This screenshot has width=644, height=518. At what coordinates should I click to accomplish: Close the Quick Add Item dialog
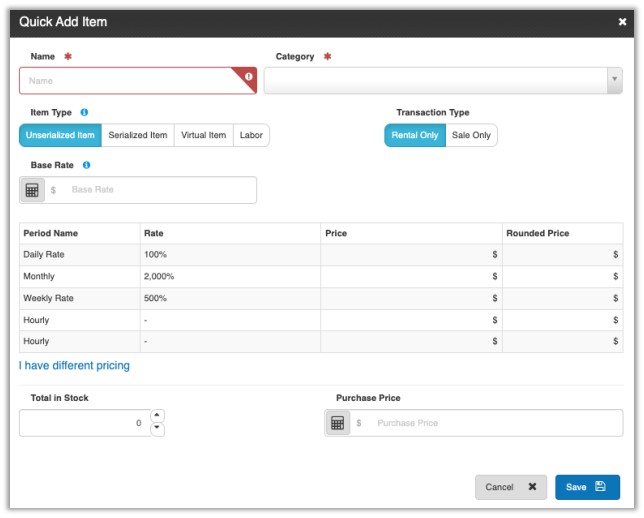622,22
